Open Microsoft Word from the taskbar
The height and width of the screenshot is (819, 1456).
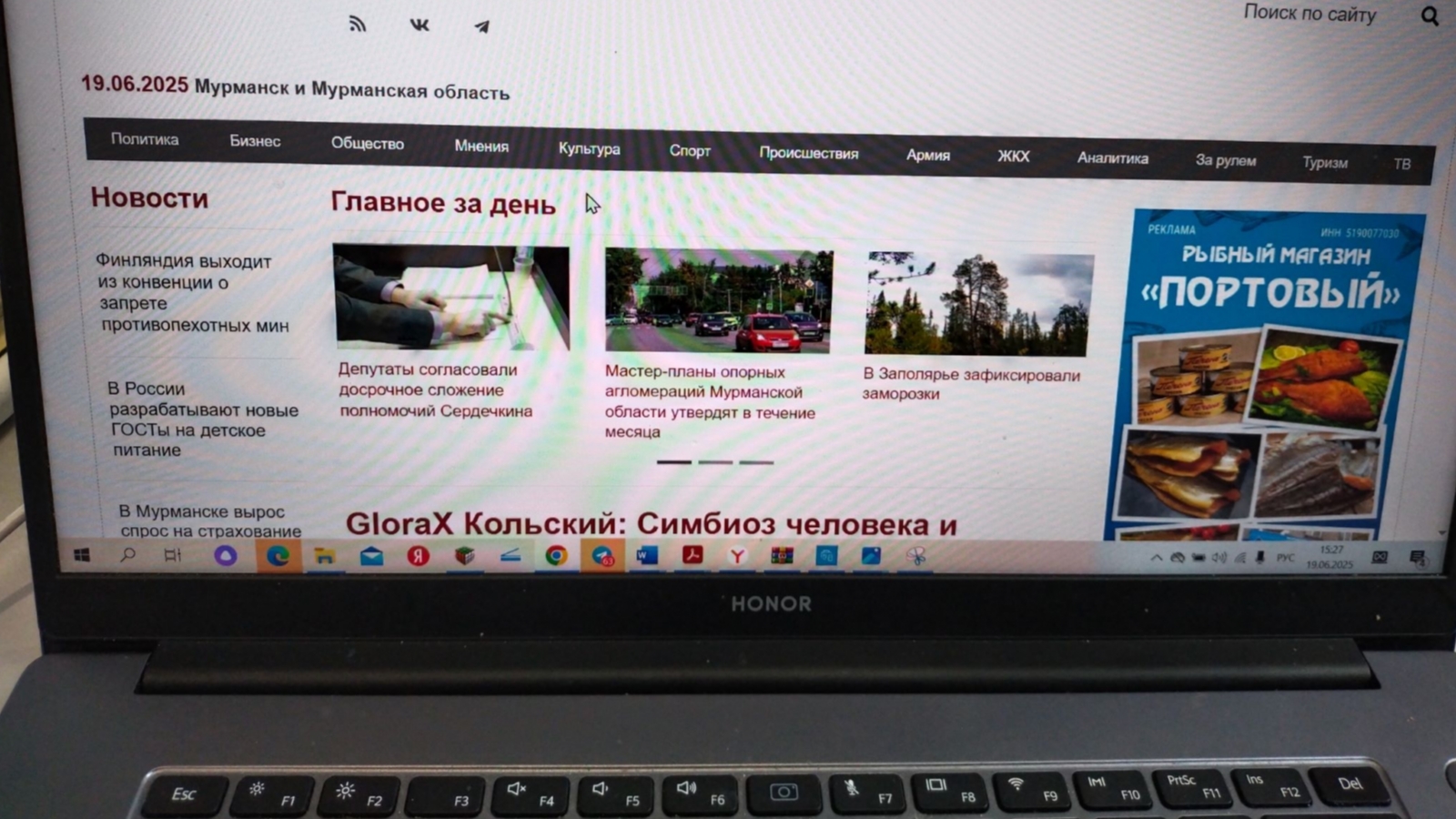coord(647,555)
